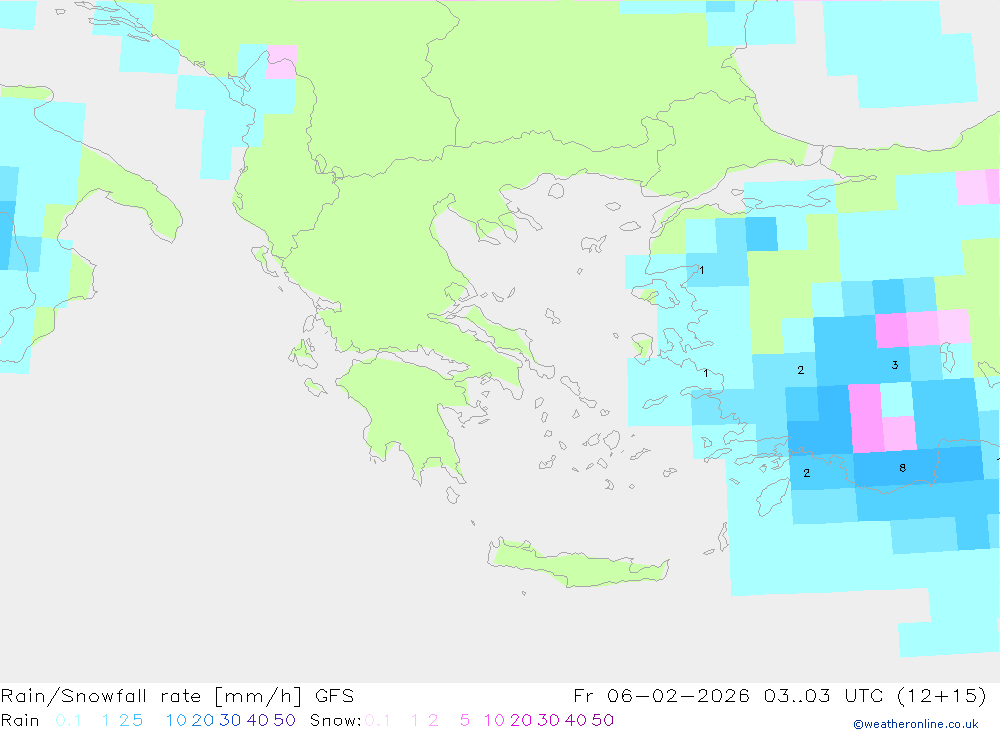The height and width of the screenshot is (733, 1000).
Task: Select the 2 value in the Rain legend
Action: (x=124, y=720)
